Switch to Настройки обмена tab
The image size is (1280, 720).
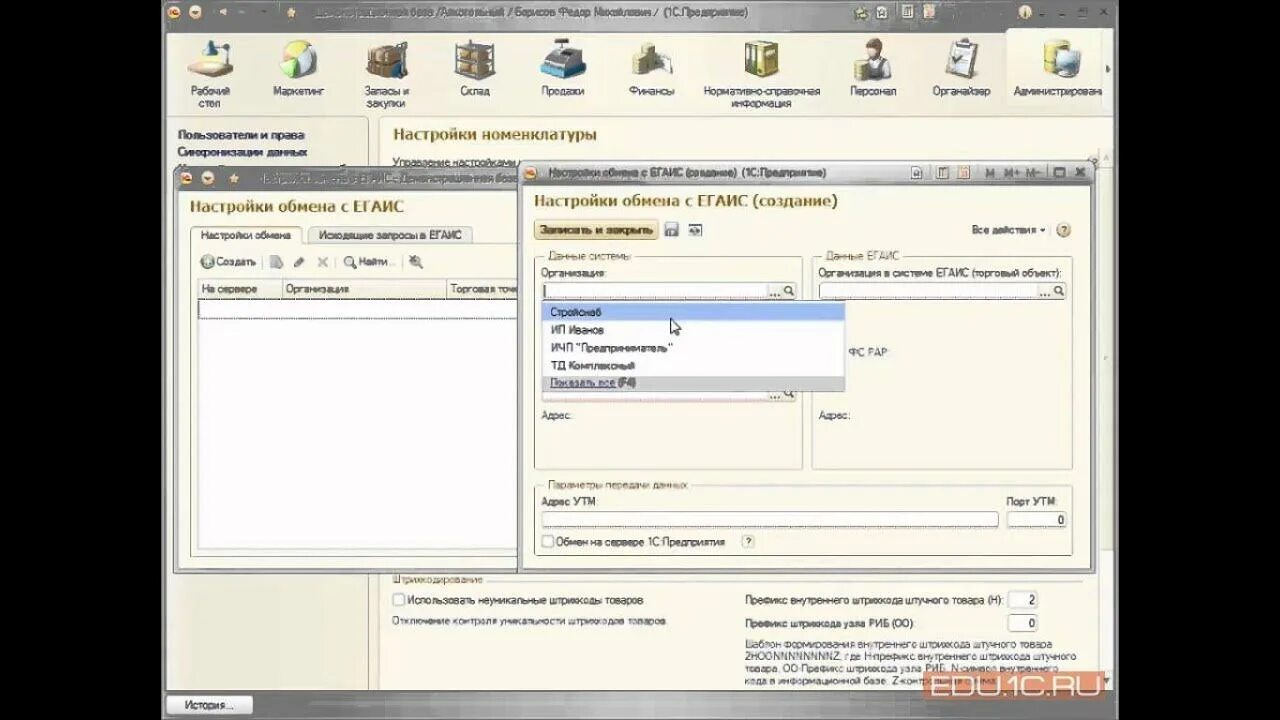pyautogui.click(x=245, y=235)
